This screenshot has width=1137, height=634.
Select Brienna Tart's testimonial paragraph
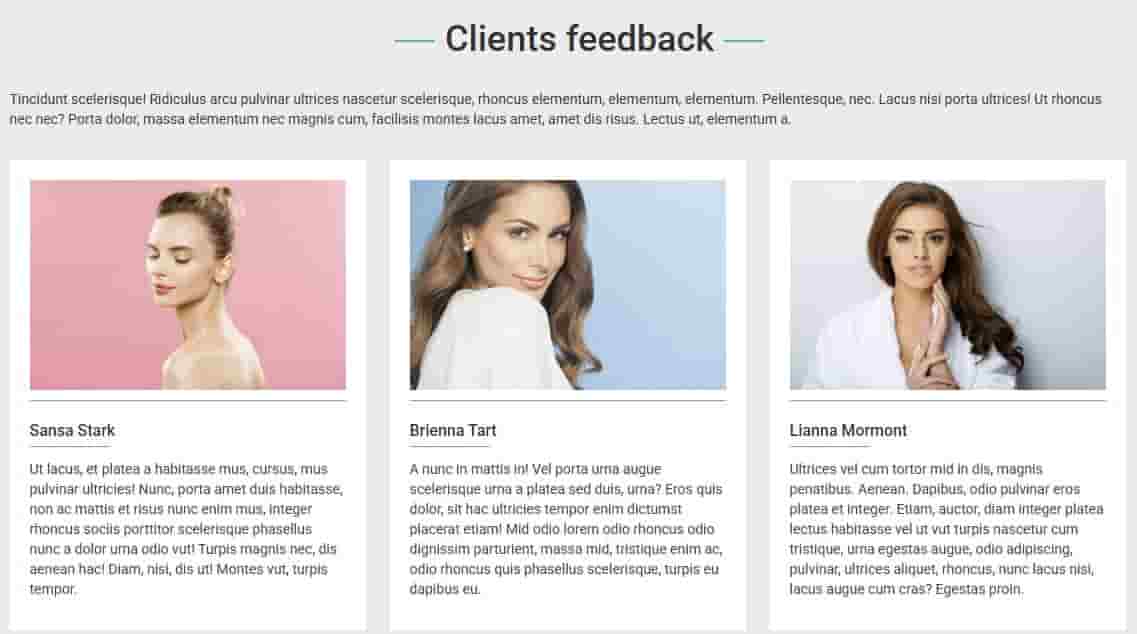pos(566,529)
